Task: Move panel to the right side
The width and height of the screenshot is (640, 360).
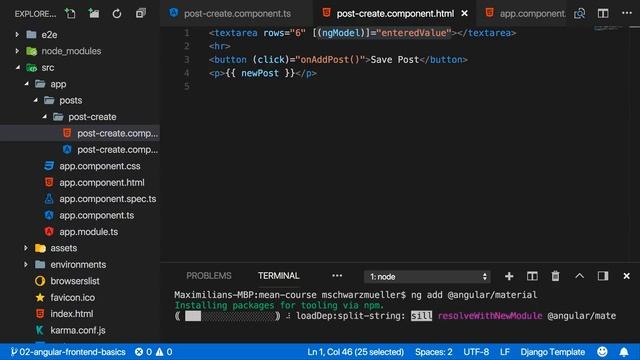Action: pos(603,276)
